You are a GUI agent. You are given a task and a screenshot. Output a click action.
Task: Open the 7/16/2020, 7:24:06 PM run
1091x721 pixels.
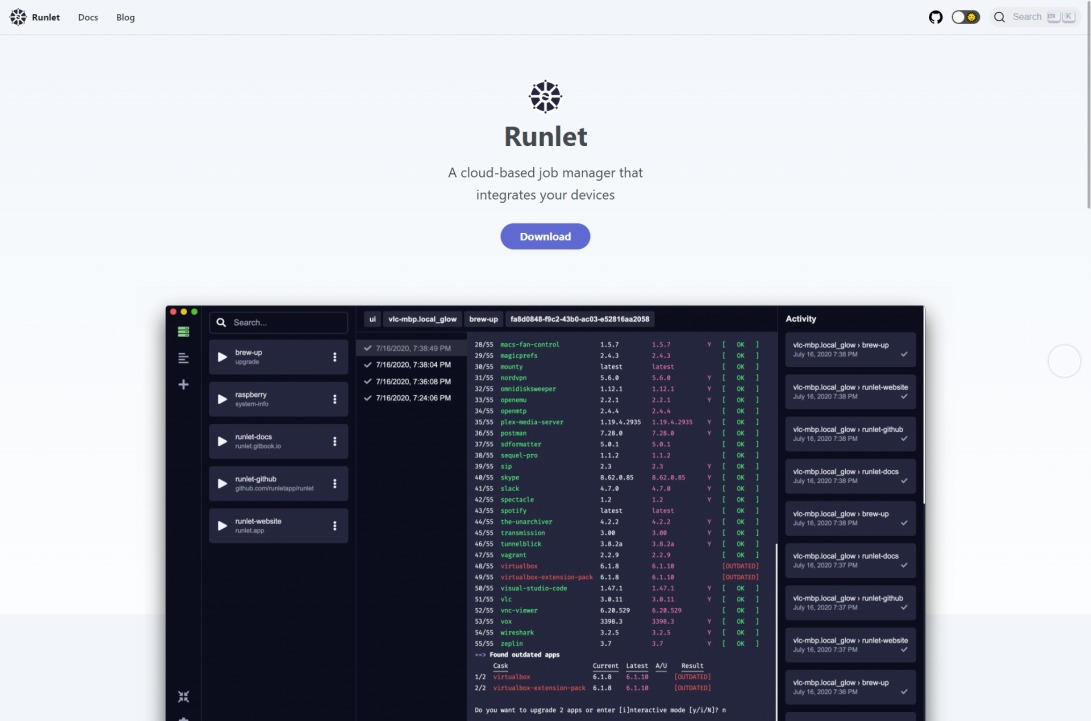tap(411, 398)
